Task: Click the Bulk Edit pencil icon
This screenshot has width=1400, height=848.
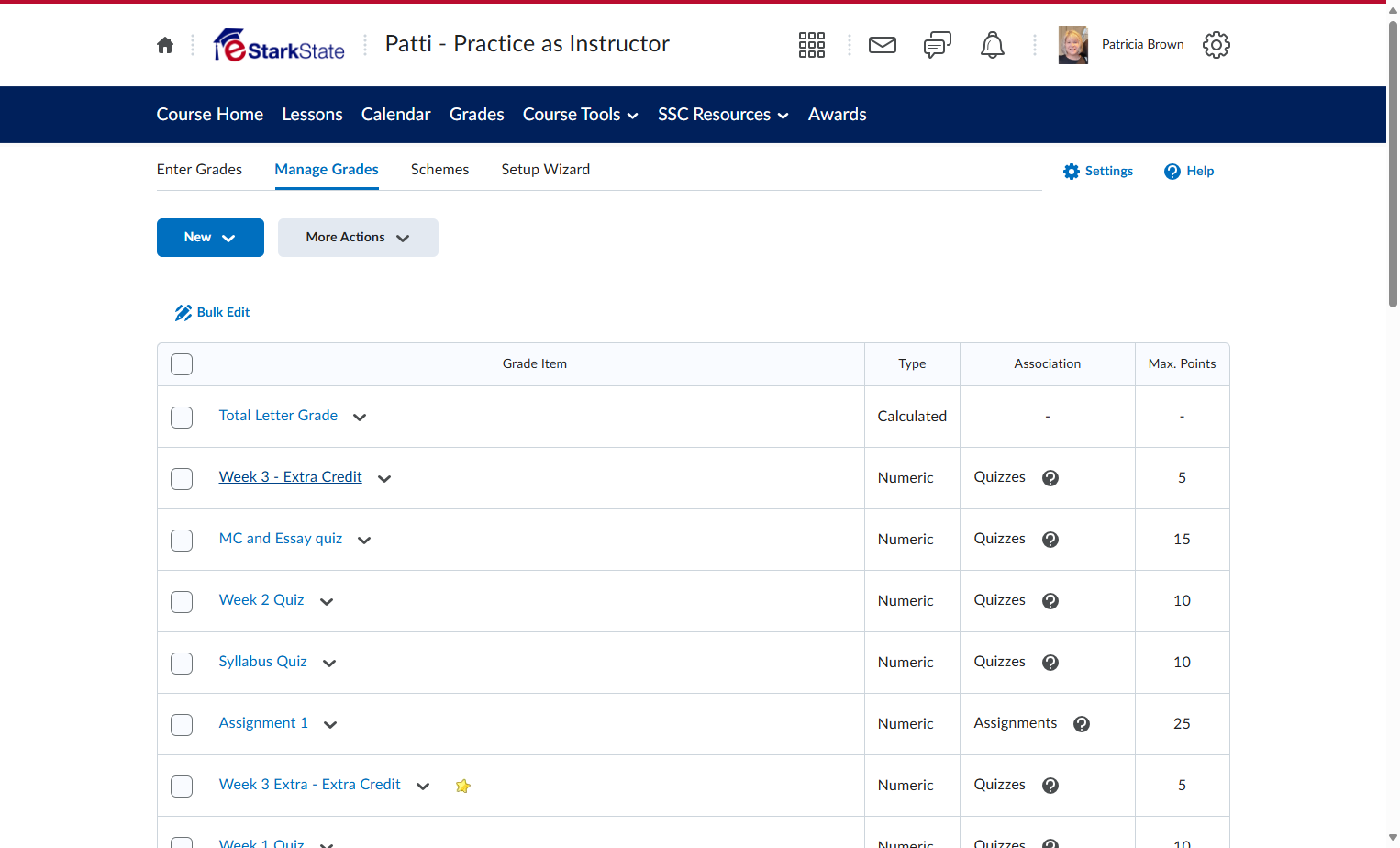Action: [x=183, y=313]
